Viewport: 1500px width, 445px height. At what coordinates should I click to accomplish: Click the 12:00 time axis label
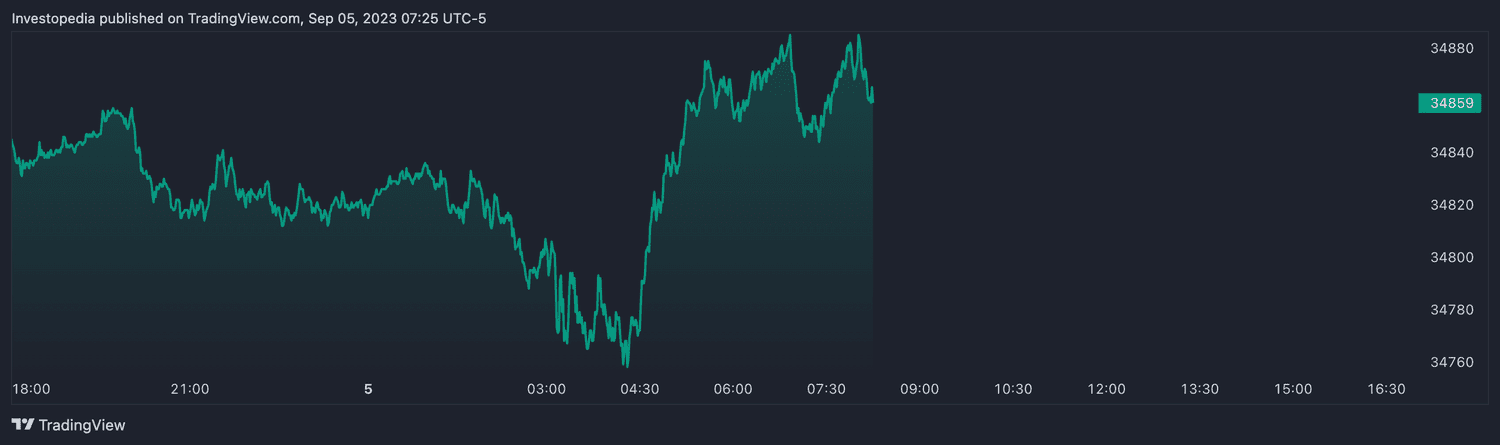click(x=1106, y=388)
